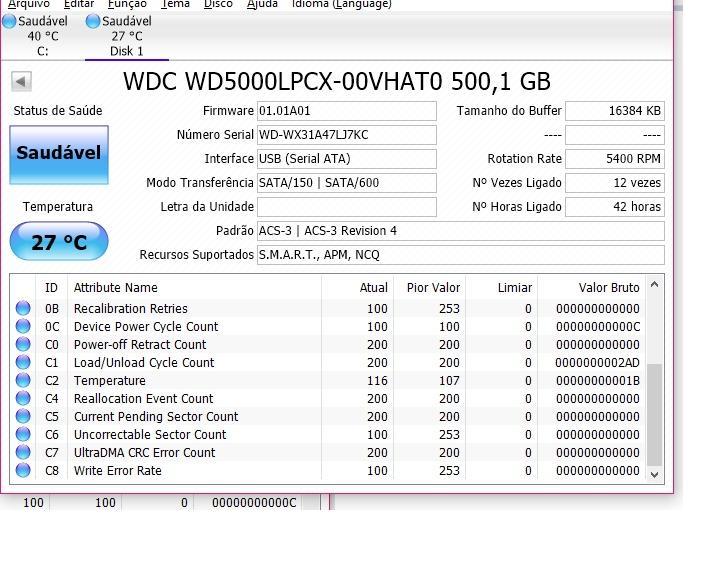
Task: Select the Reallocation Event Count text
Action: pos(144,399)
